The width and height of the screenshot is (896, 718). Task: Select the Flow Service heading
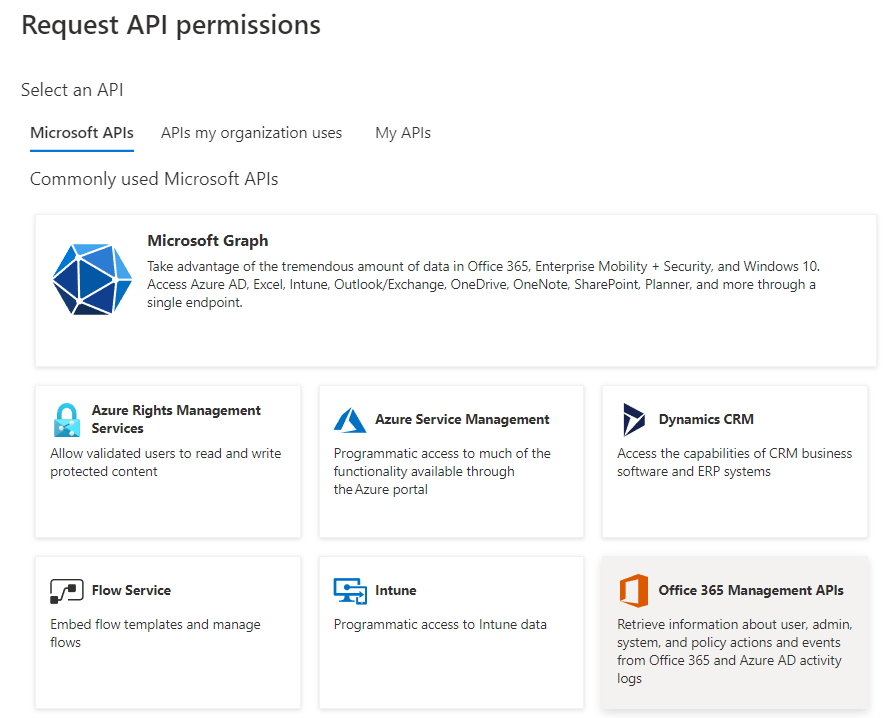(131, 590)
